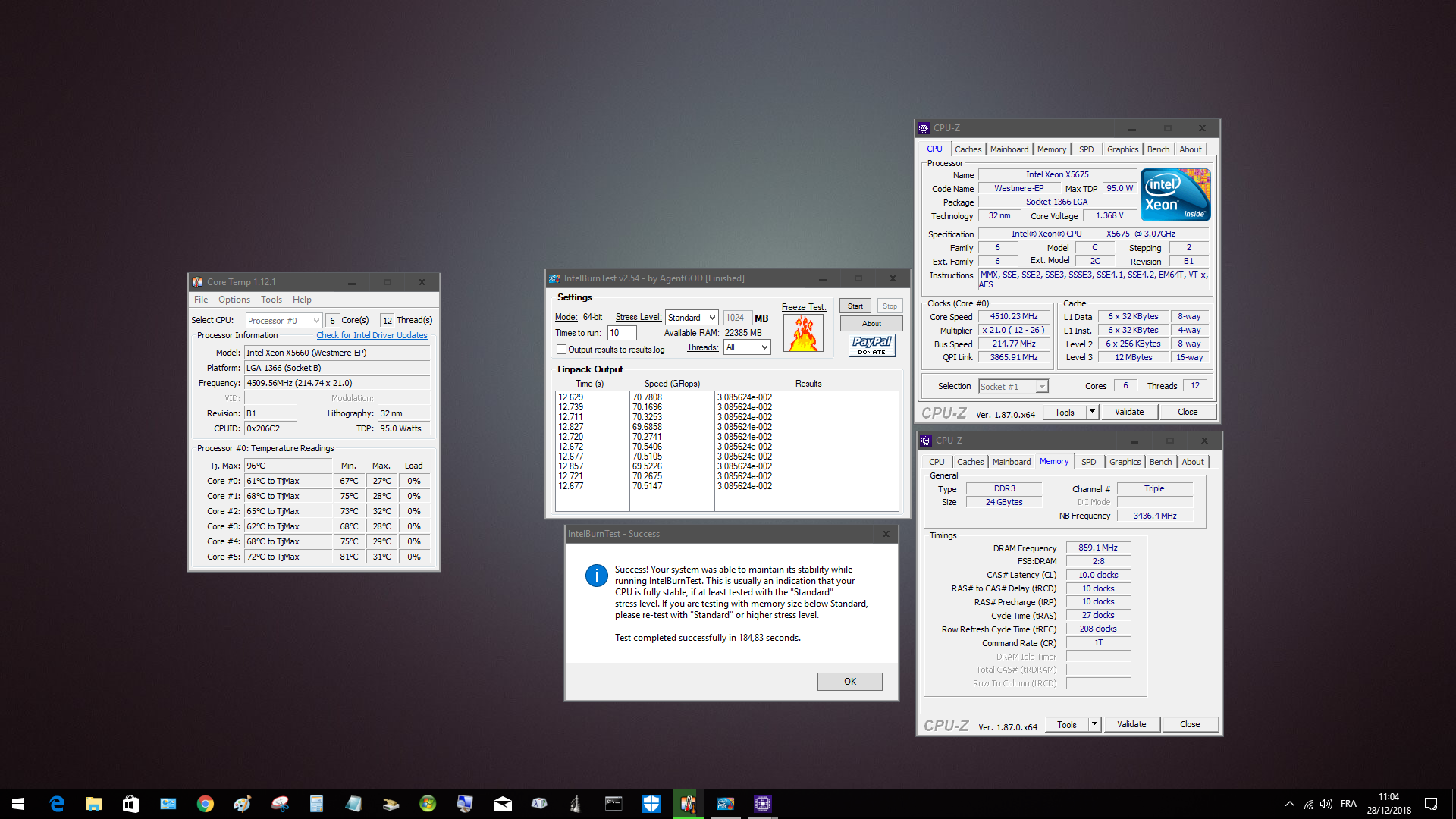Open Calculator from the taskbar

[316, 804]
